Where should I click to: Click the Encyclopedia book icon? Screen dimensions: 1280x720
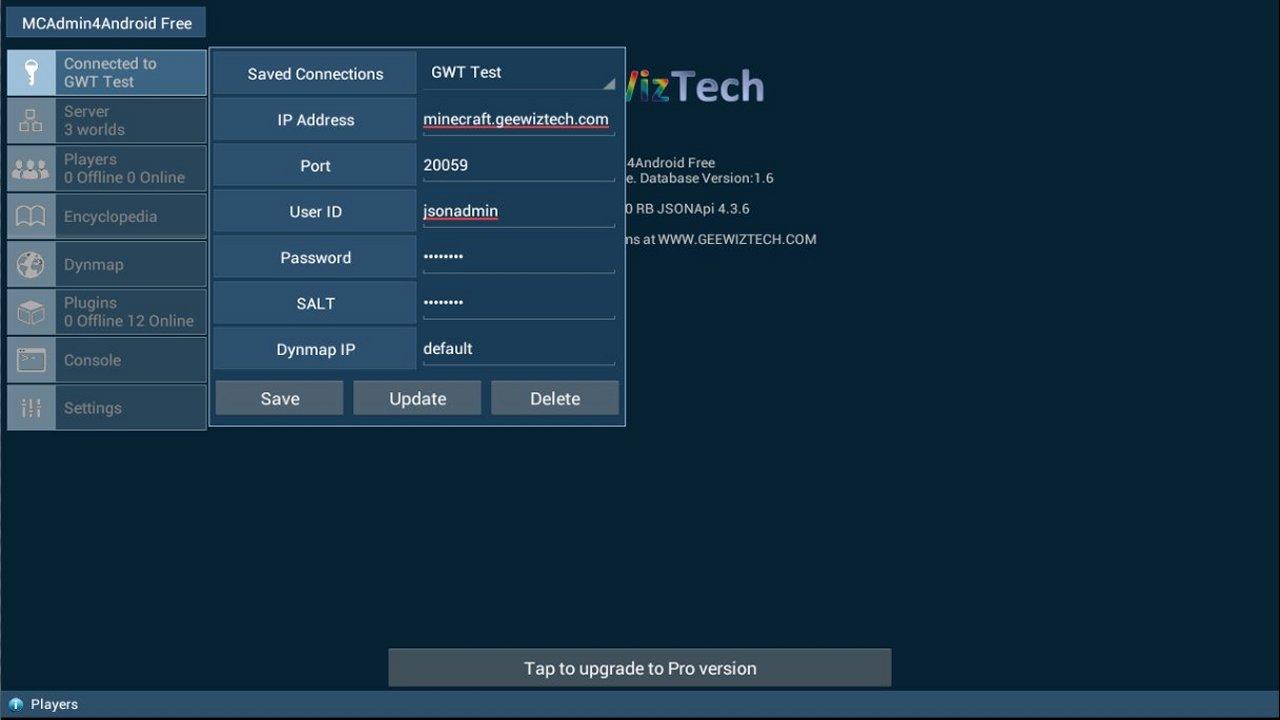(31, 216)
